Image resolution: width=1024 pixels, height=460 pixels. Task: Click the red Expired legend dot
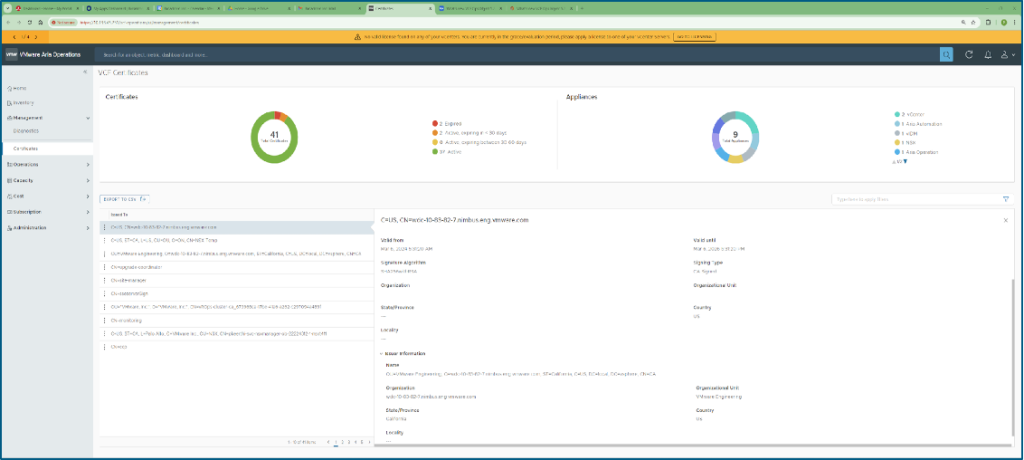pyautogui.click(x=434, y=123)
